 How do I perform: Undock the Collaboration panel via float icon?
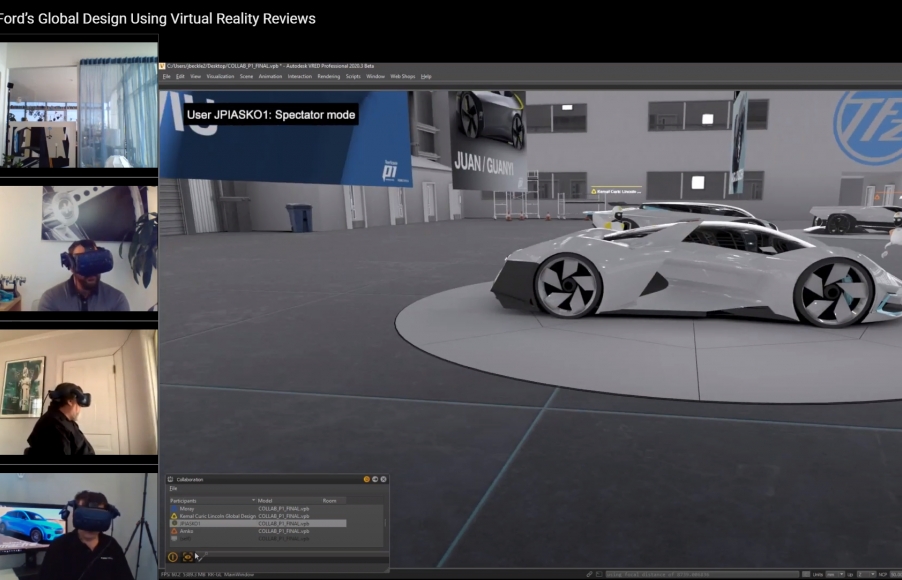click(375, 479)
